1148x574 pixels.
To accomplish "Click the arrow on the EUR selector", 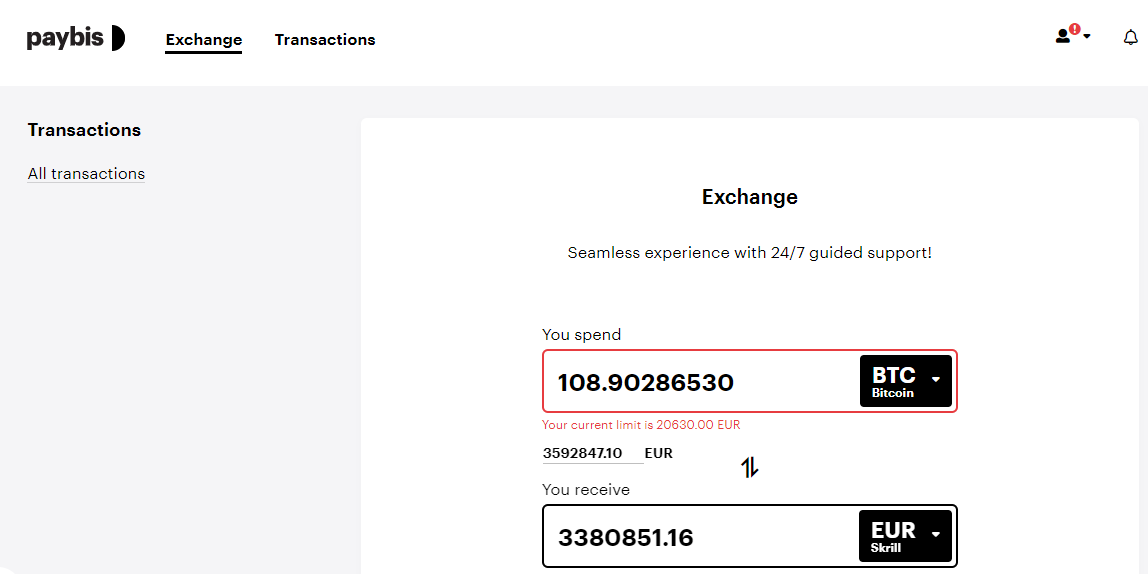I will click(935, 534).
